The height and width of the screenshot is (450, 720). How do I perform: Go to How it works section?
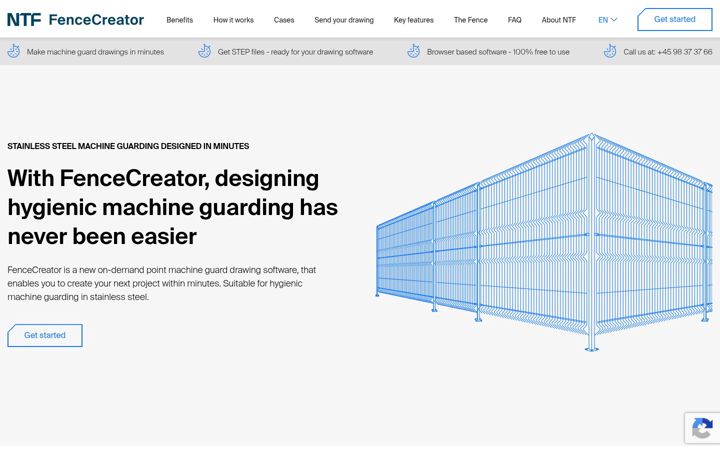[x=233, y=20]
